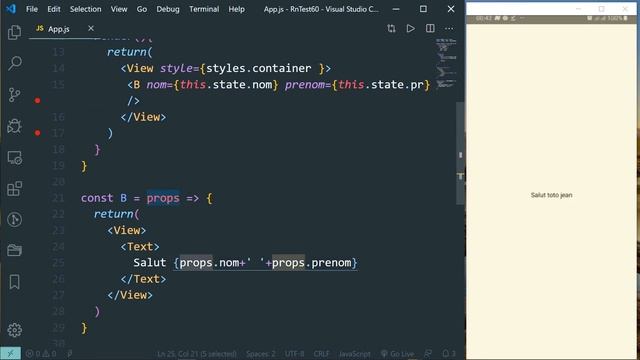The width and height of the screenshot is (640, 360).
Task: Change the JavaScript language mode
Action: tap(354, 353)
